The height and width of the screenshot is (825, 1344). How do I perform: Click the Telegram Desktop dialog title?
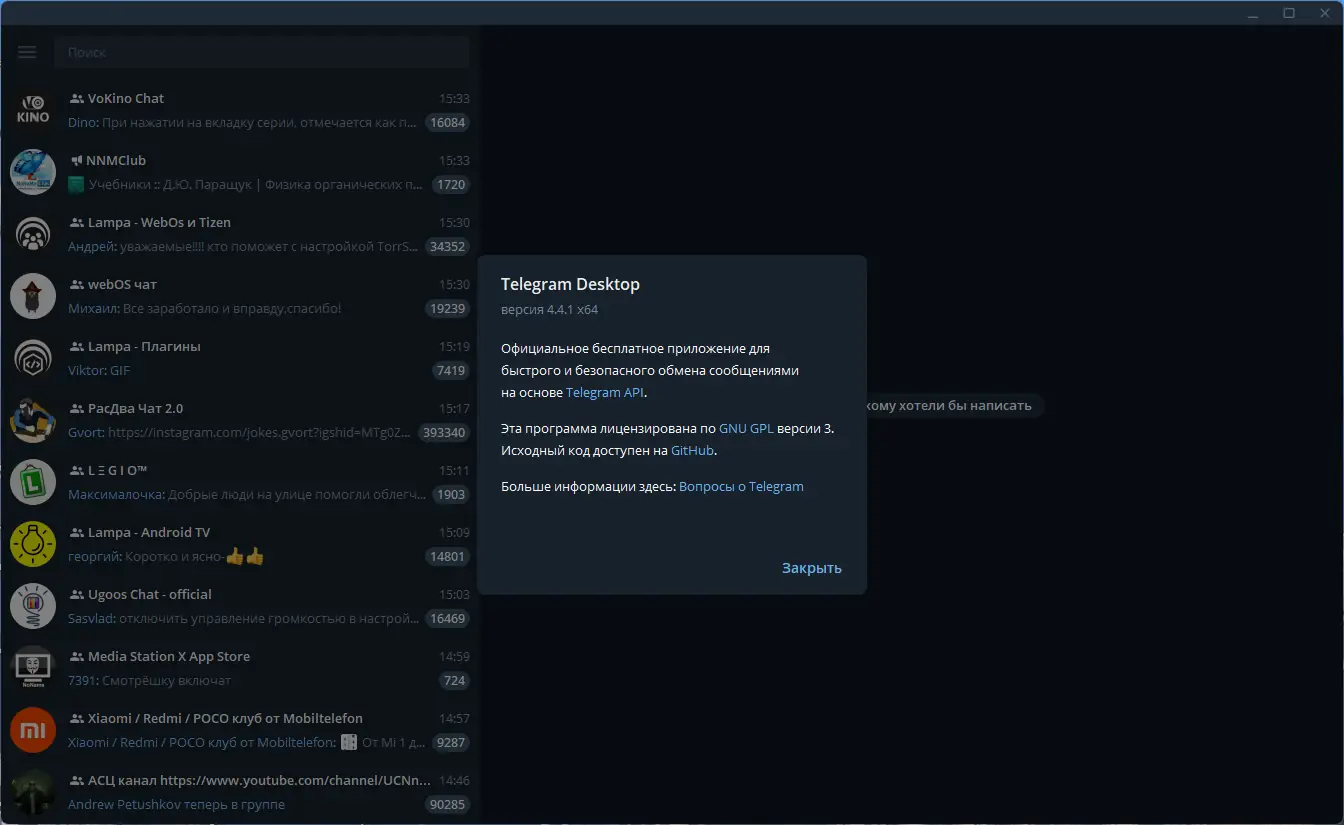(x=570, y=284)
